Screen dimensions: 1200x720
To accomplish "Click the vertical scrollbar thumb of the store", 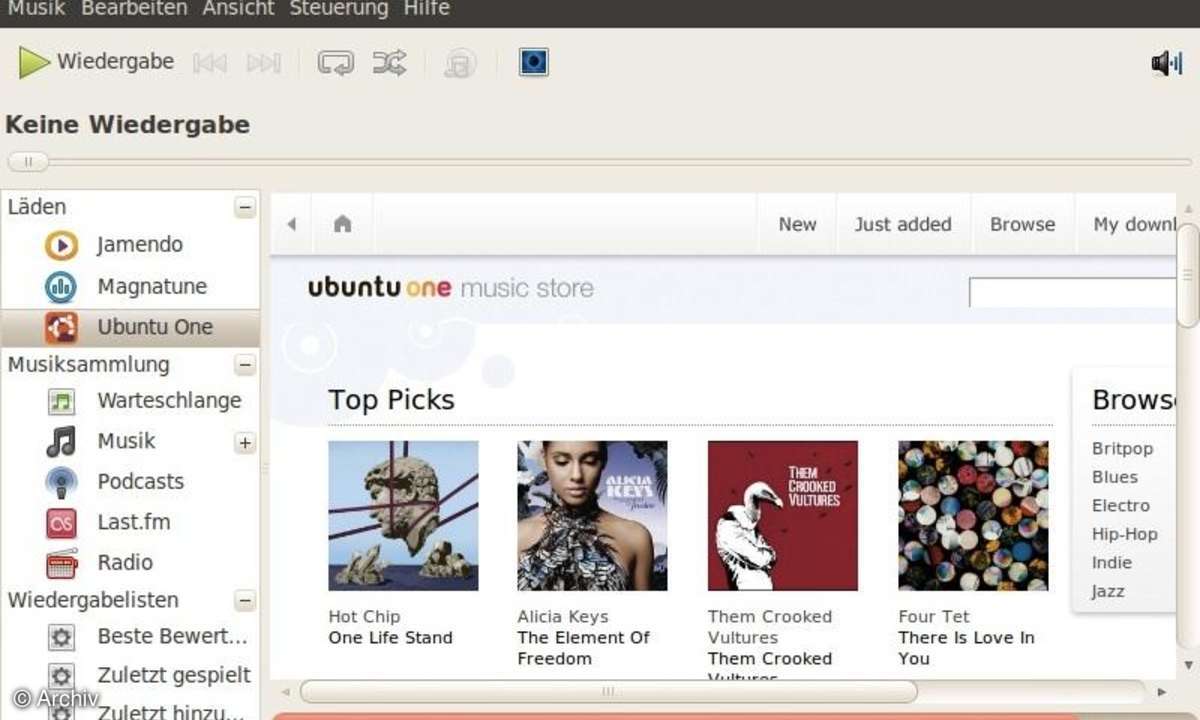I will [1188, 275].
